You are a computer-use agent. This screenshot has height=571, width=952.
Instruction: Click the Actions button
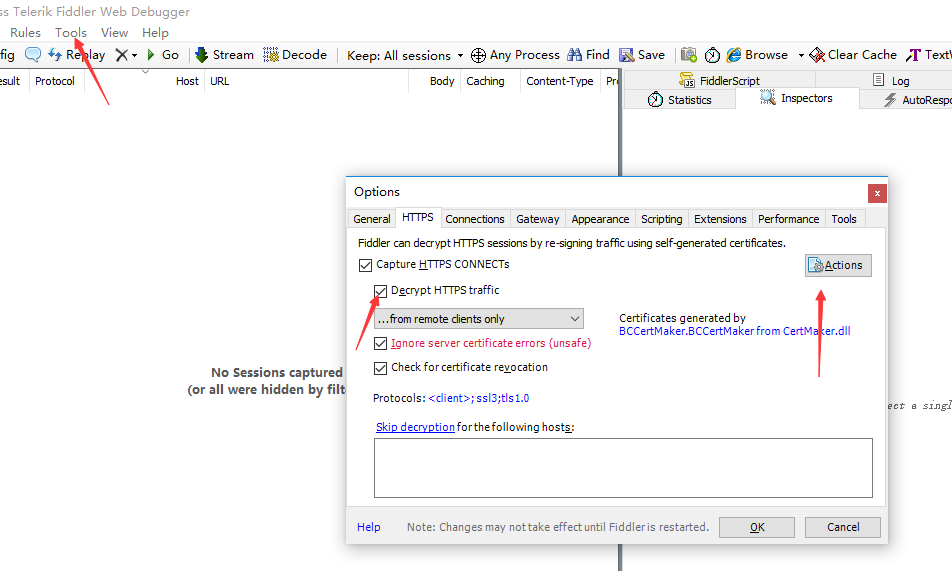[838, 265]
